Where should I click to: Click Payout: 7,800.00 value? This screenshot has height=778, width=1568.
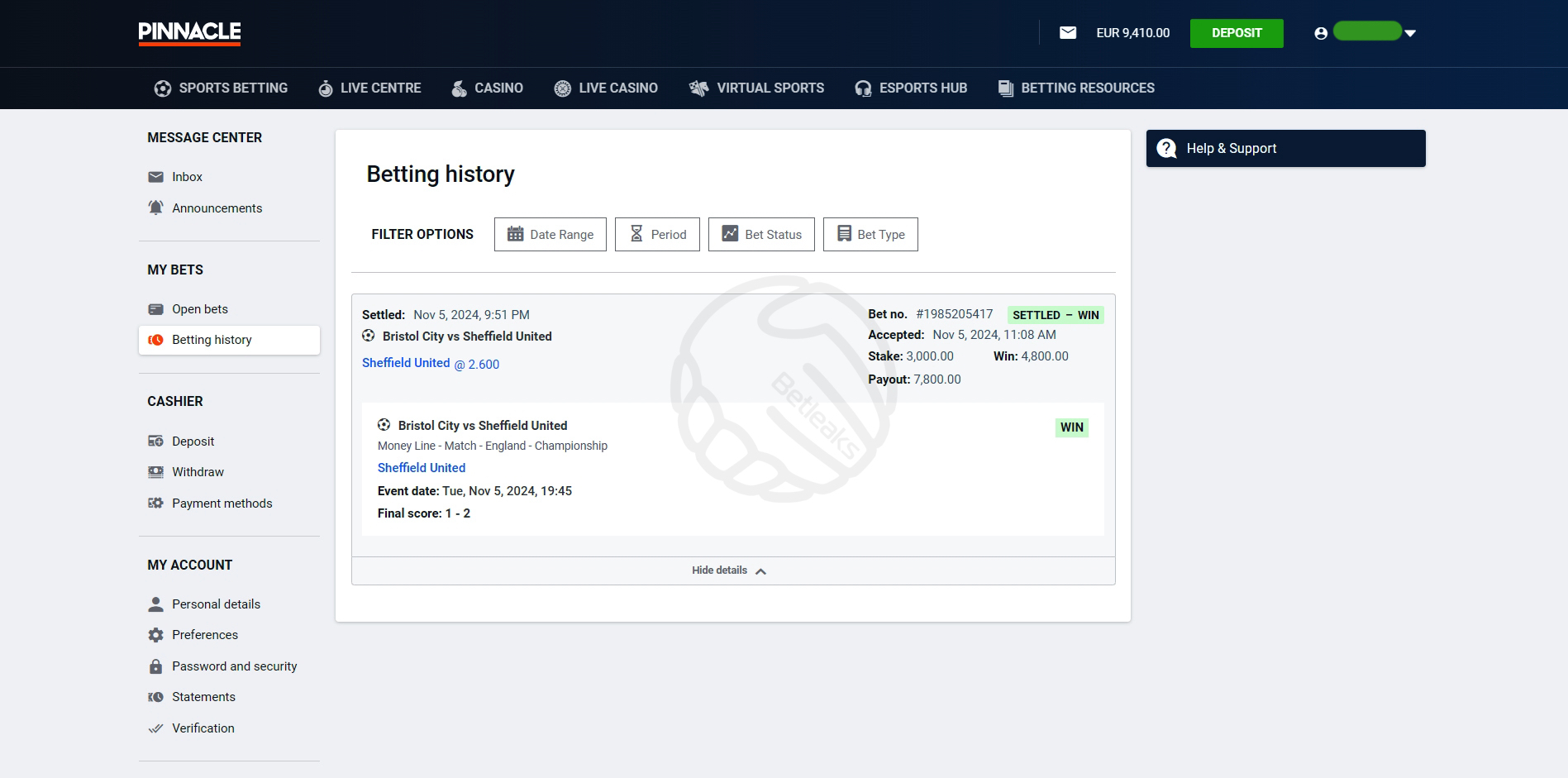pyautogui.click(x=914, y=379)
